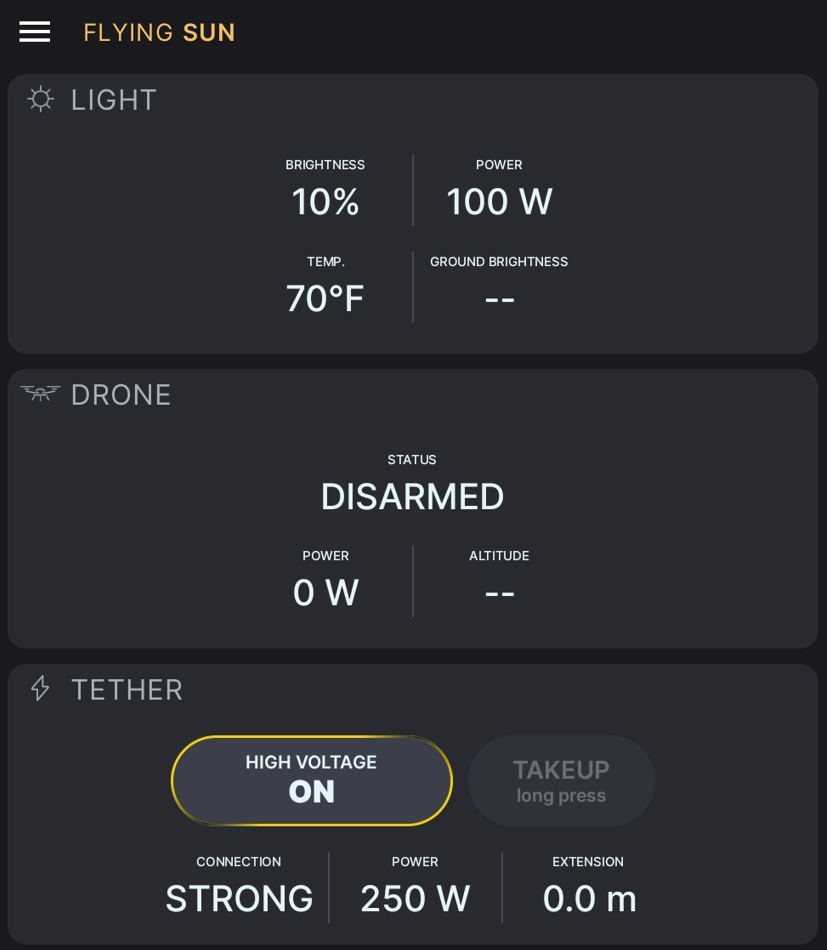Image resolution: width=827 pixels, height=950 pixels.
Task: Open the DRONE section header
Action: [x=121, y=395]
